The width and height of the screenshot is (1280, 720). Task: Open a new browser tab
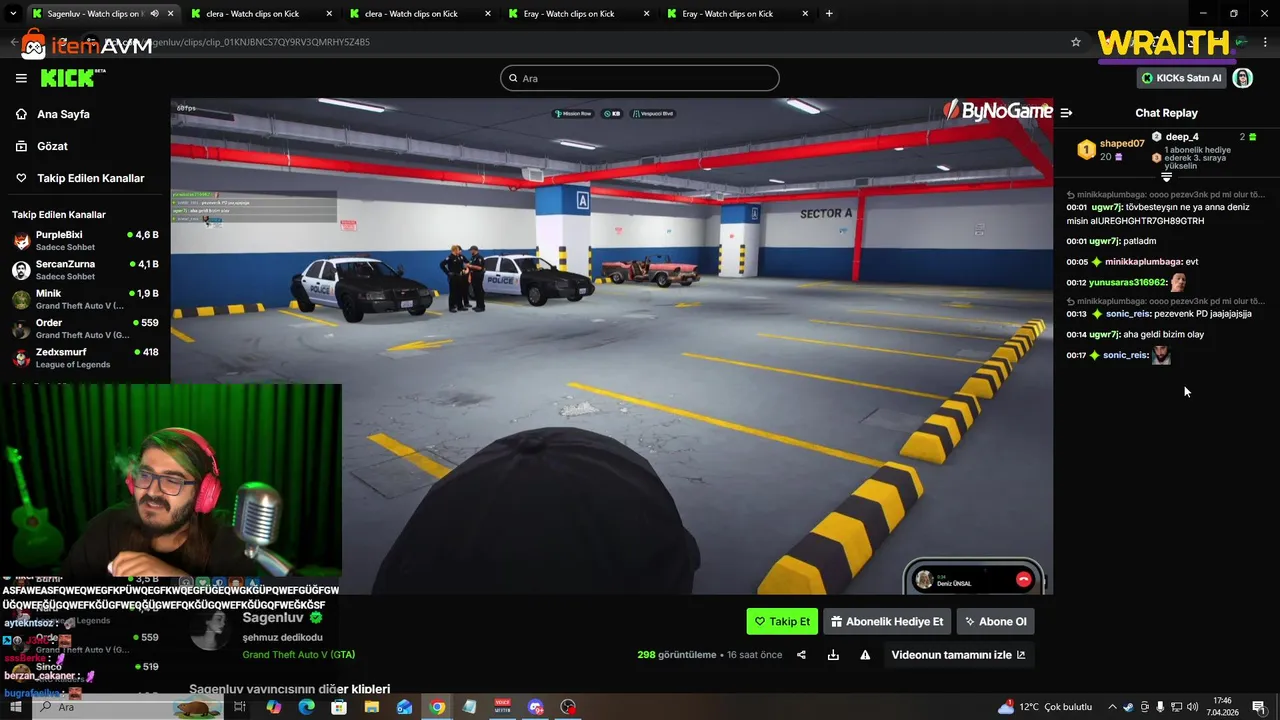829,14
